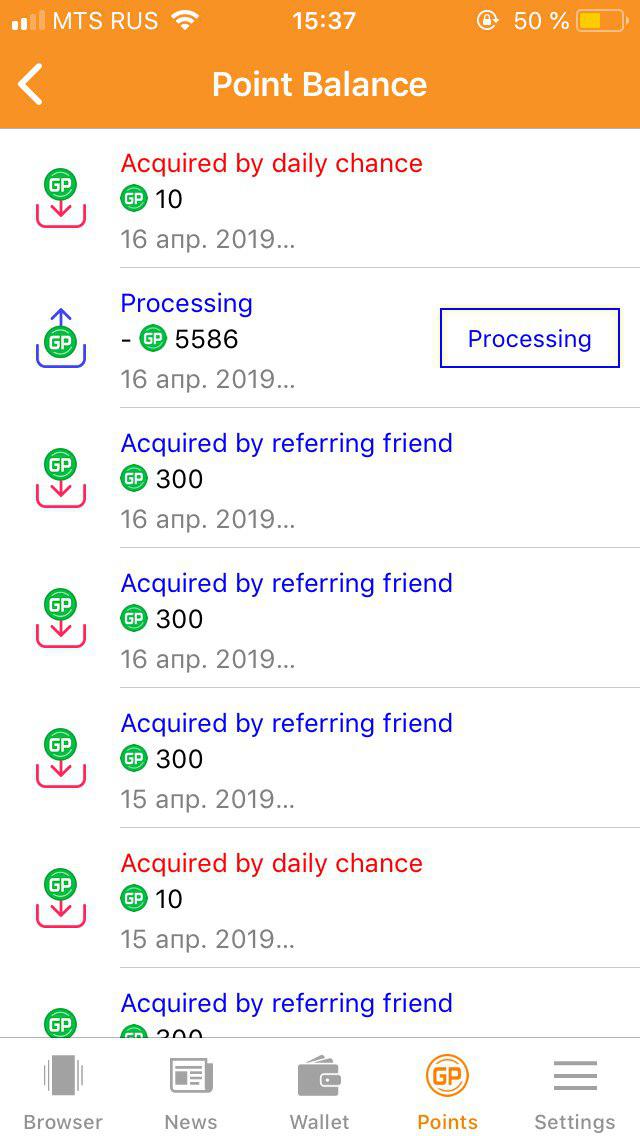Tap the Points tab label
Screen dimensions: 640x1136
(x=447, y=1122)
